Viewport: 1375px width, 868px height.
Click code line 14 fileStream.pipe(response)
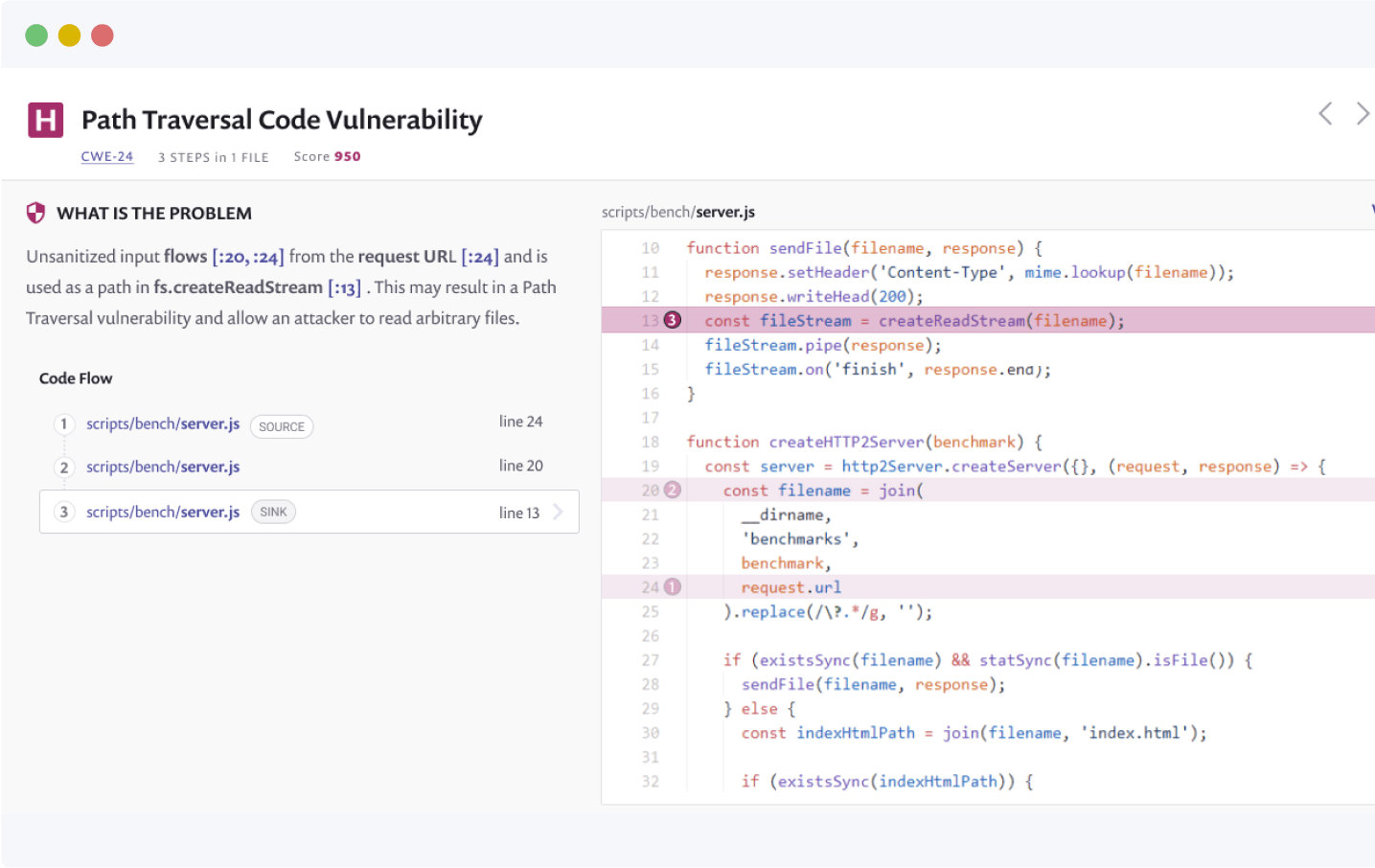tap(823, 345)
